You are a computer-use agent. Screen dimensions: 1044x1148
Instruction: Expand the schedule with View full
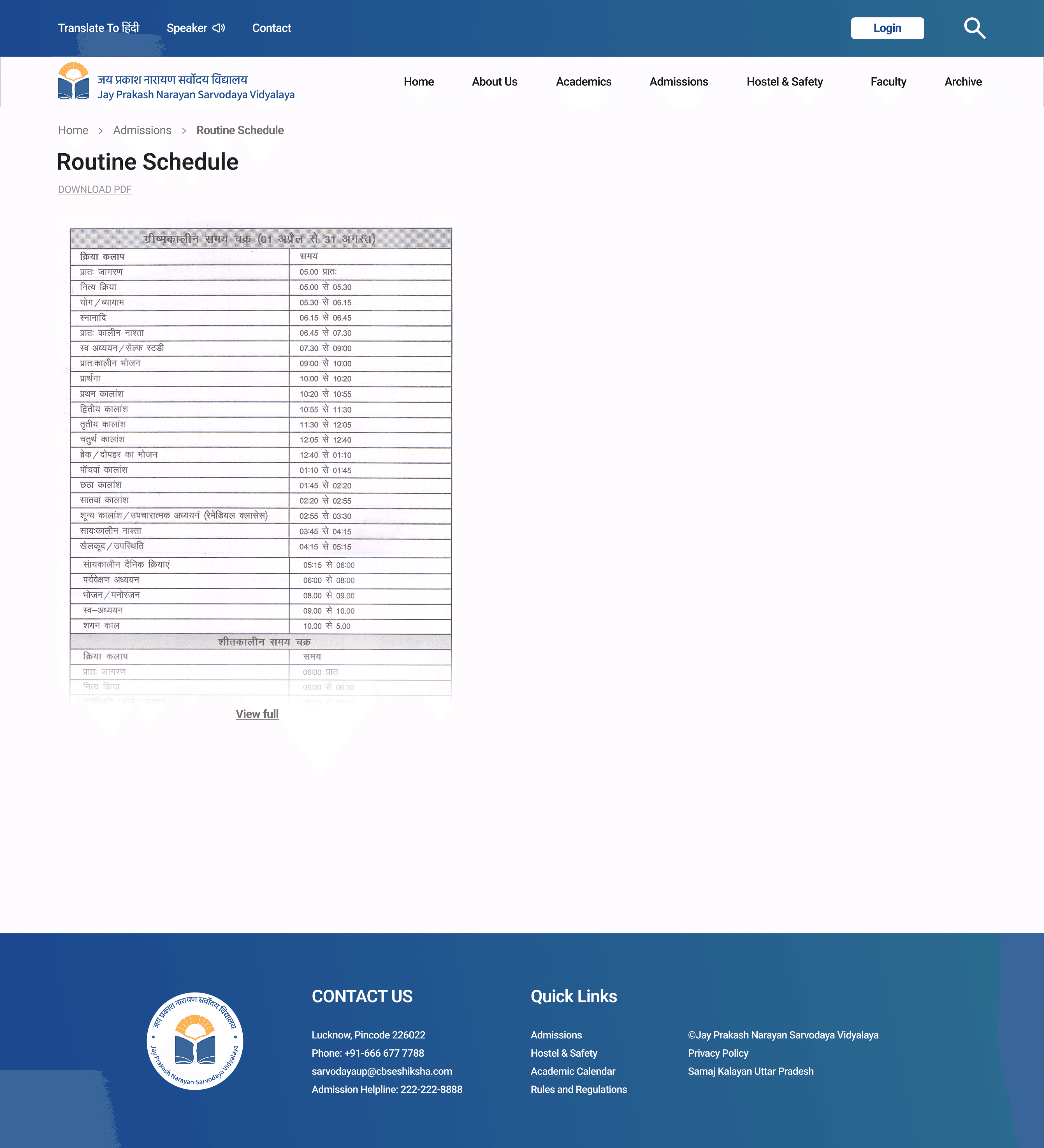(257, 714)
